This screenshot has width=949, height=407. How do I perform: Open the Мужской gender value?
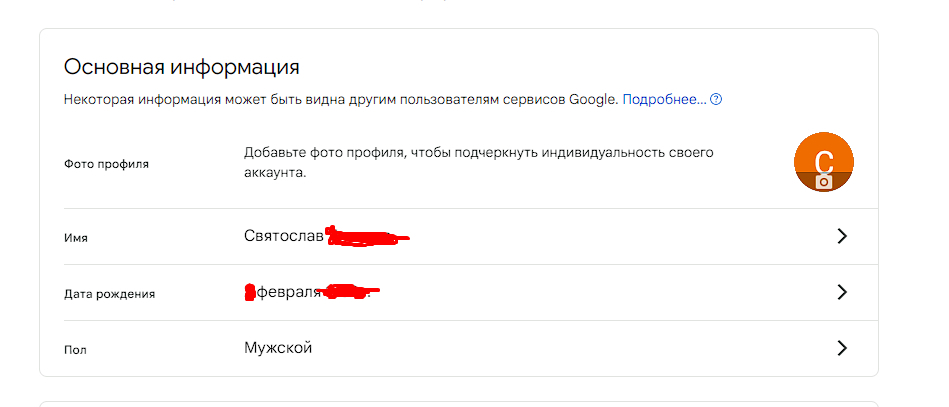pyautogui.click(x=278, y=348)
